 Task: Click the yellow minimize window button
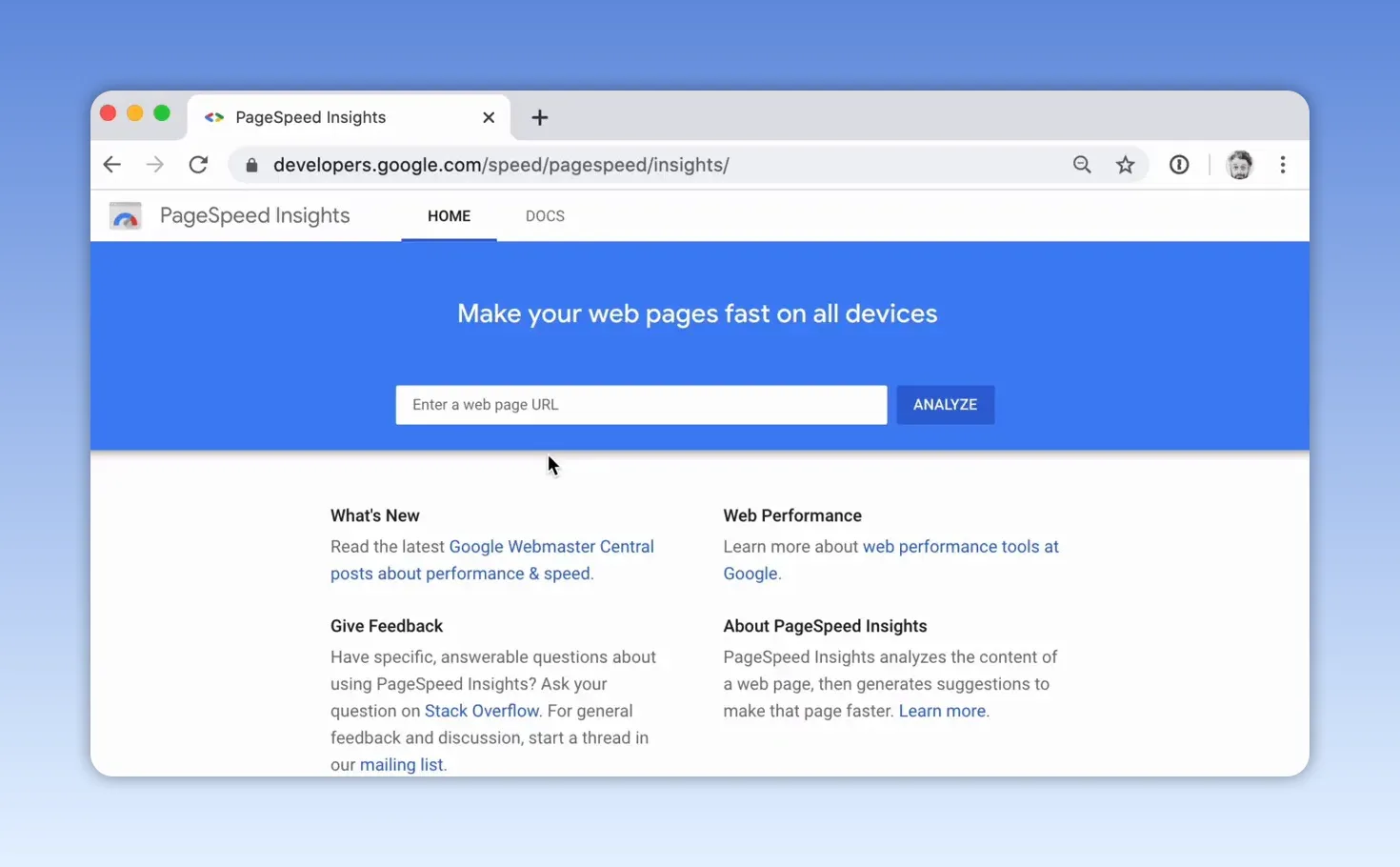click(x=135, y=113)
